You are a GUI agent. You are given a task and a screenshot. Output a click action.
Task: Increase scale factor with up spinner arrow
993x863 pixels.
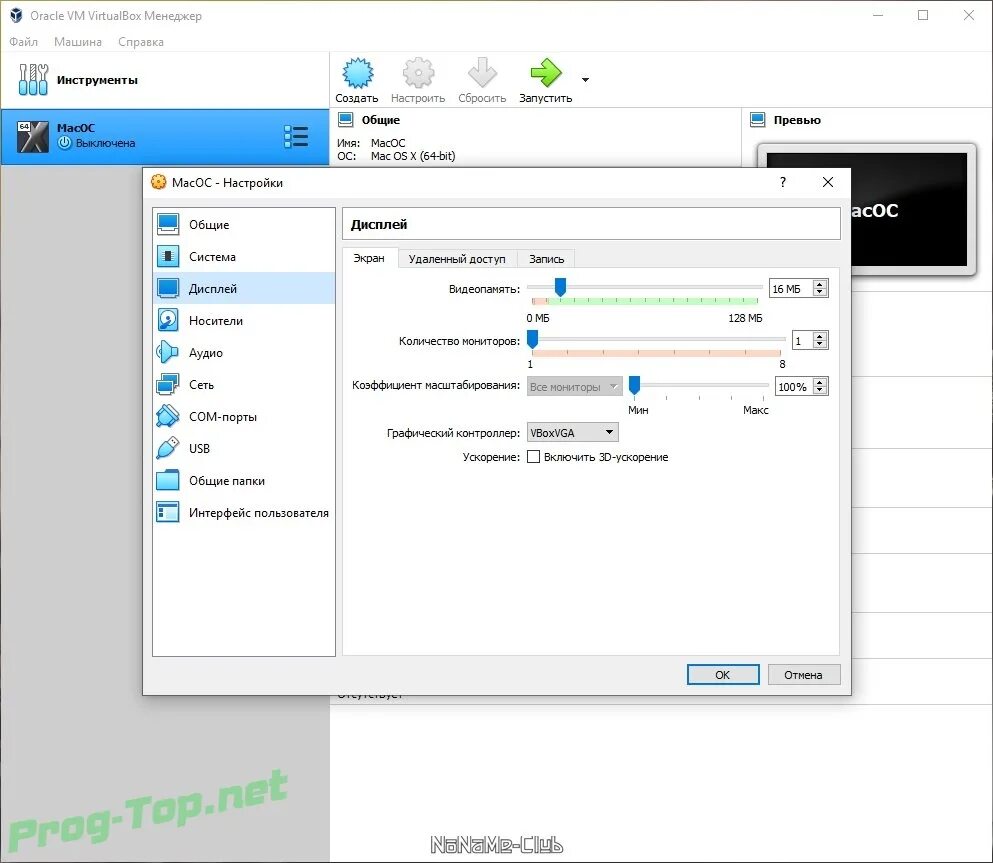point(820,382)
